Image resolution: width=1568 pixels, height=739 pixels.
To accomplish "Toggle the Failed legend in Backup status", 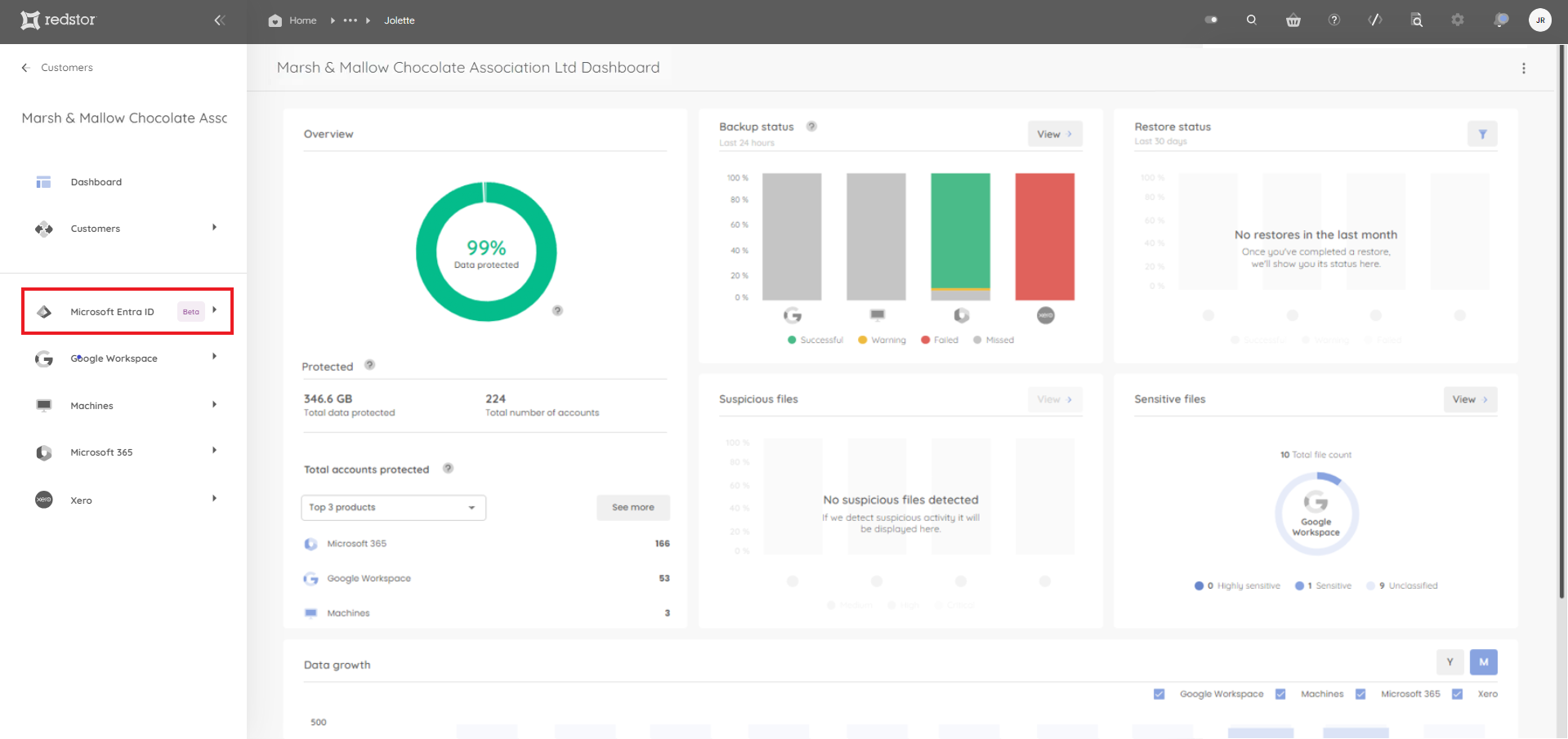I will point(940,340).
